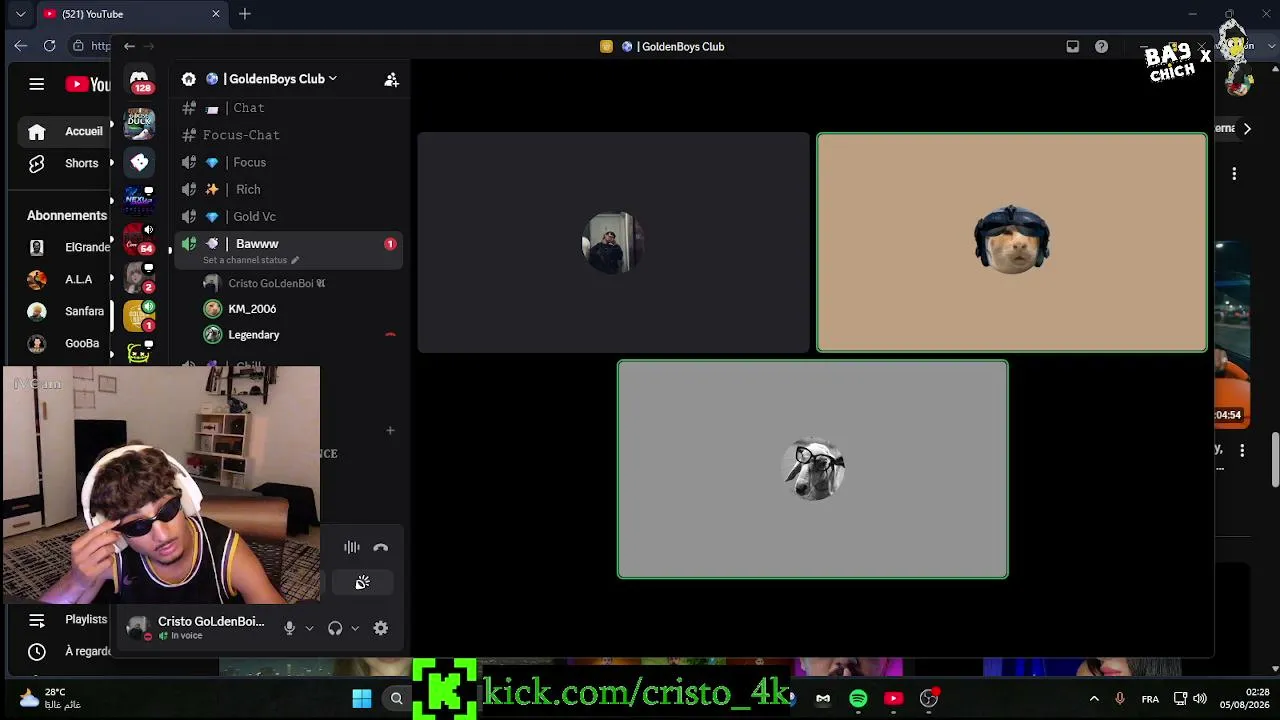Toggle the microphone mute button

coord(289,628)
